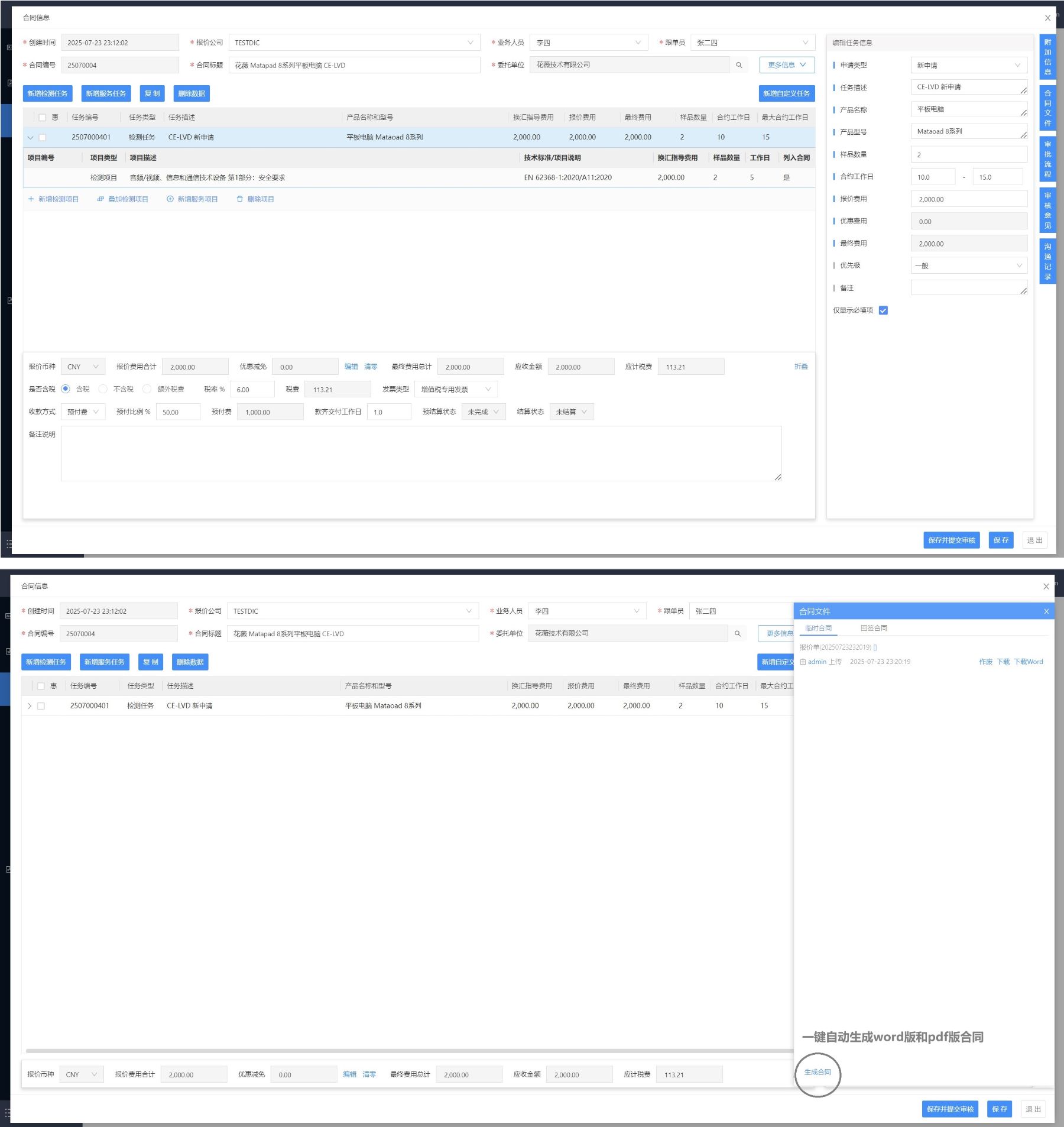Close the blue 合同文件 panel with its X
Viewport: 1064px width, 1127px height.
pyautogui.click(x=1046, y=611)
